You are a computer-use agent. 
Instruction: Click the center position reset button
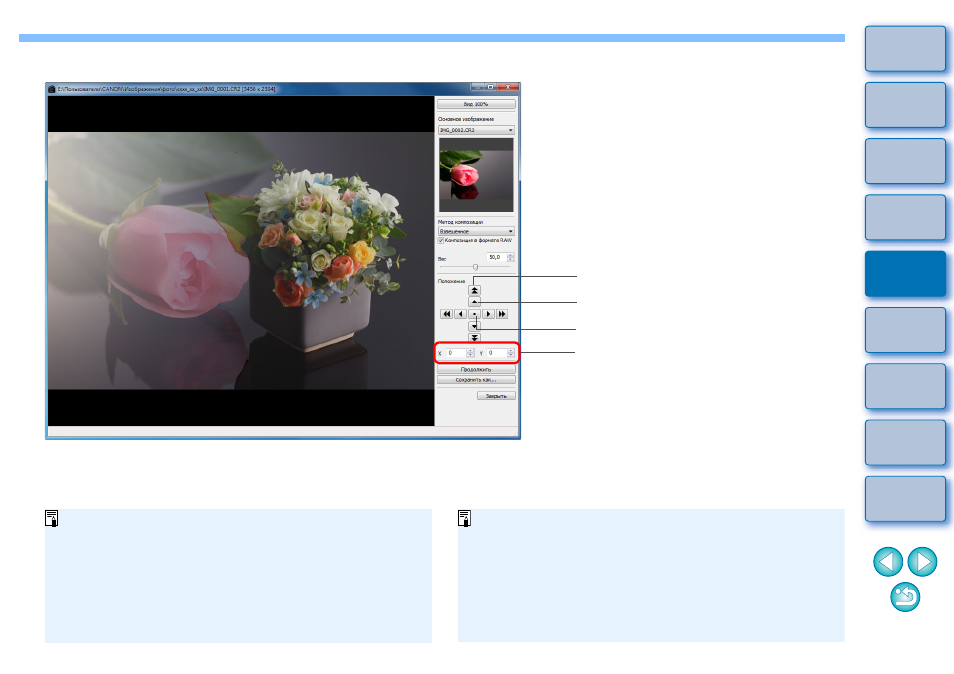[x=475, y=314]
